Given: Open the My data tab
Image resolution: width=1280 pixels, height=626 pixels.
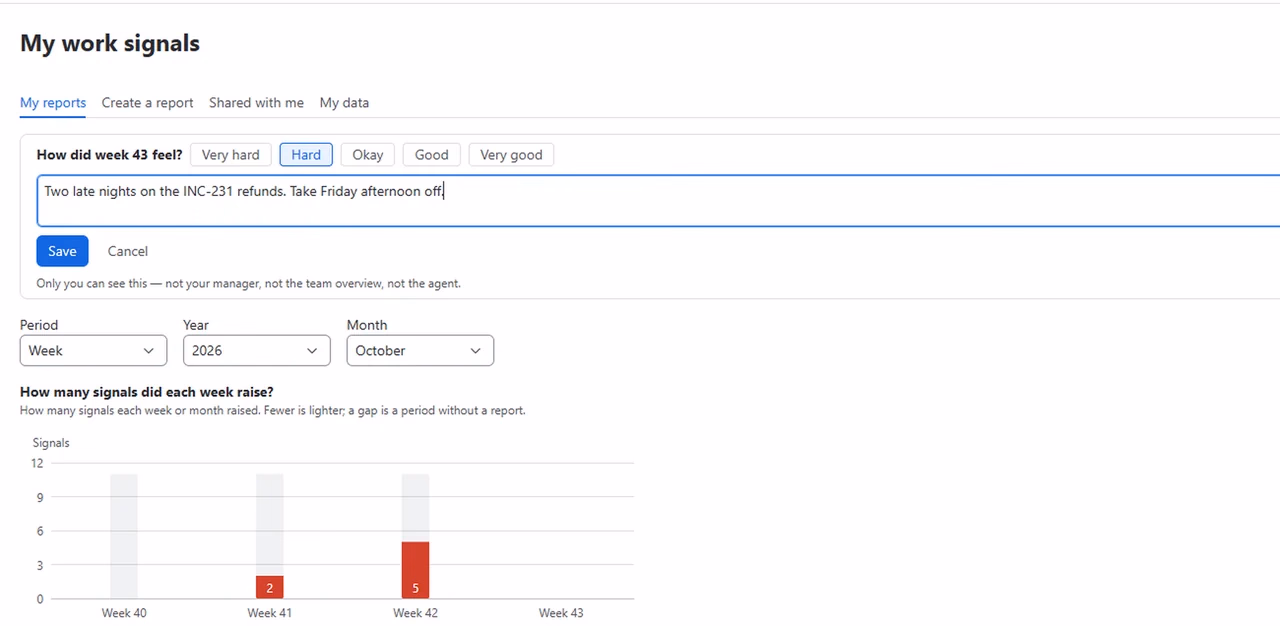Looking at the screenshot, I should coord(344,103).
